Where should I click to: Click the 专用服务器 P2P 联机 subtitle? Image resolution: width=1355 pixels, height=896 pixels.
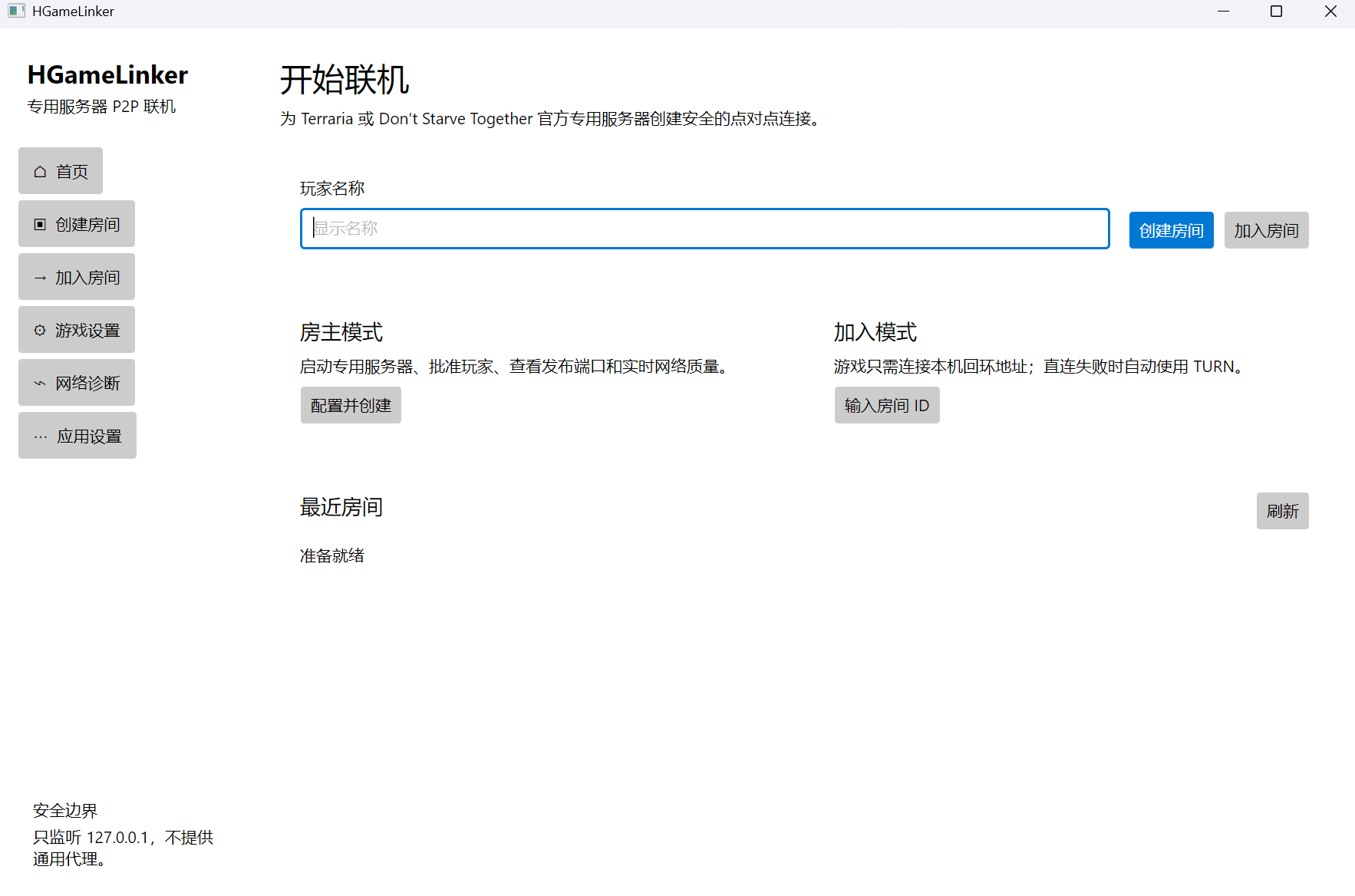click(101, 106)
